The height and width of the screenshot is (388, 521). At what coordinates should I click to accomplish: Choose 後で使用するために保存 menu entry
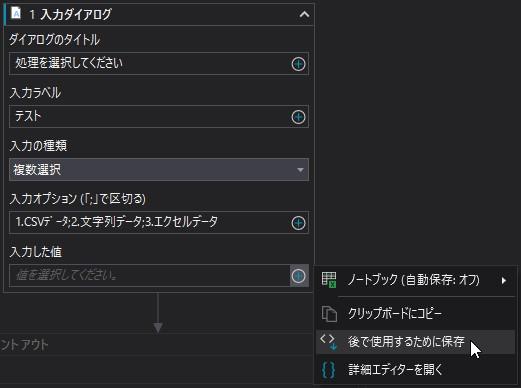[x=415, y=342]
